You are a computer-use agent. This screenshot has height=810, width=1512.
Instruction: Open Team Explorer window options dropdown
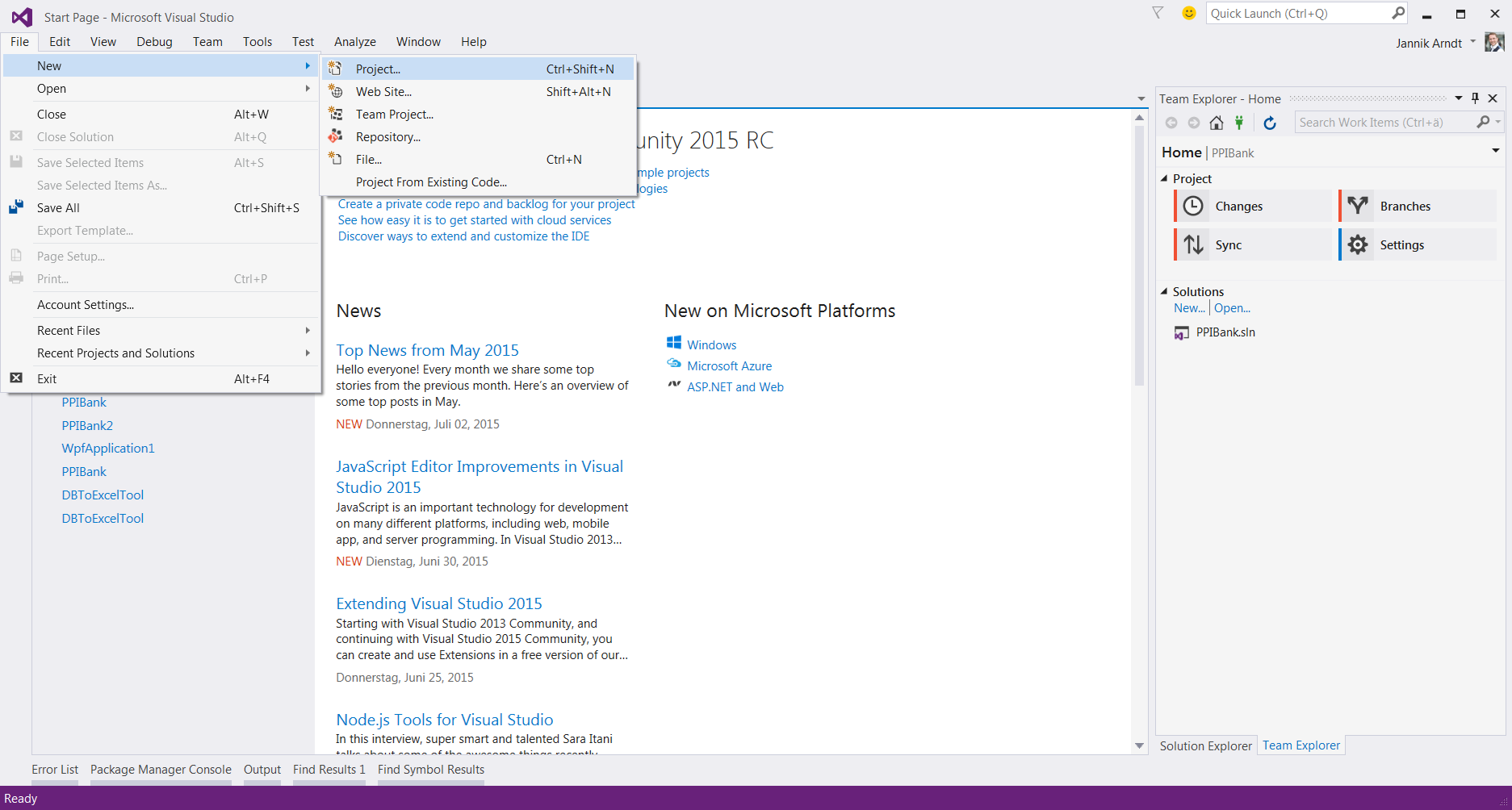(1459, 98)
